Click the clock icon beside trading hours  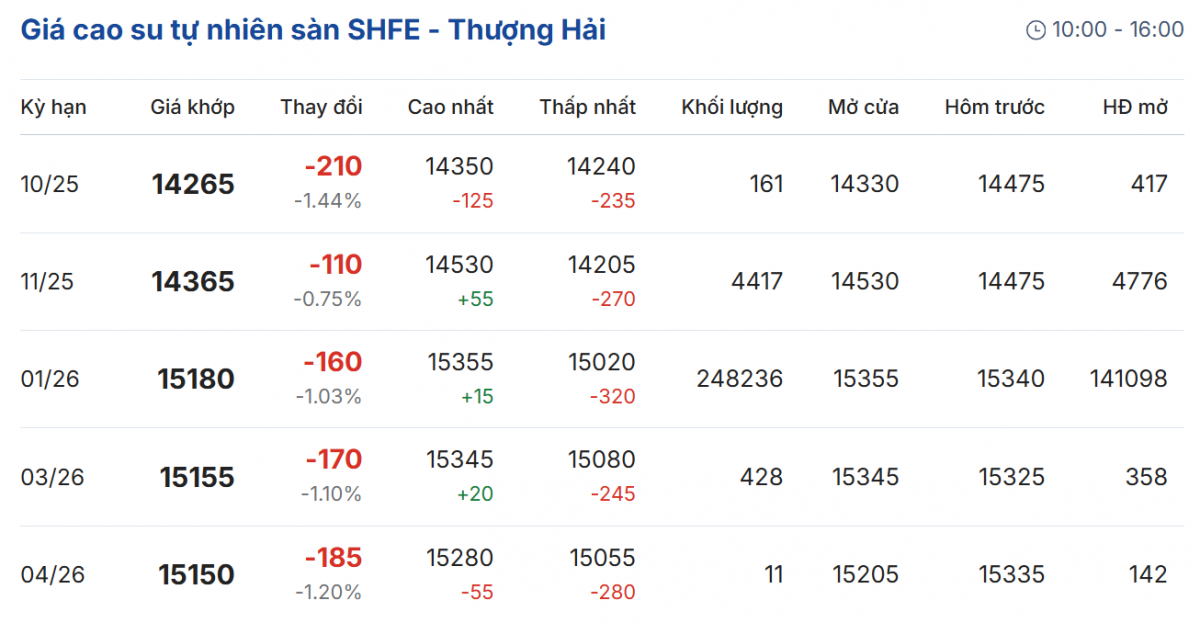1036,30
